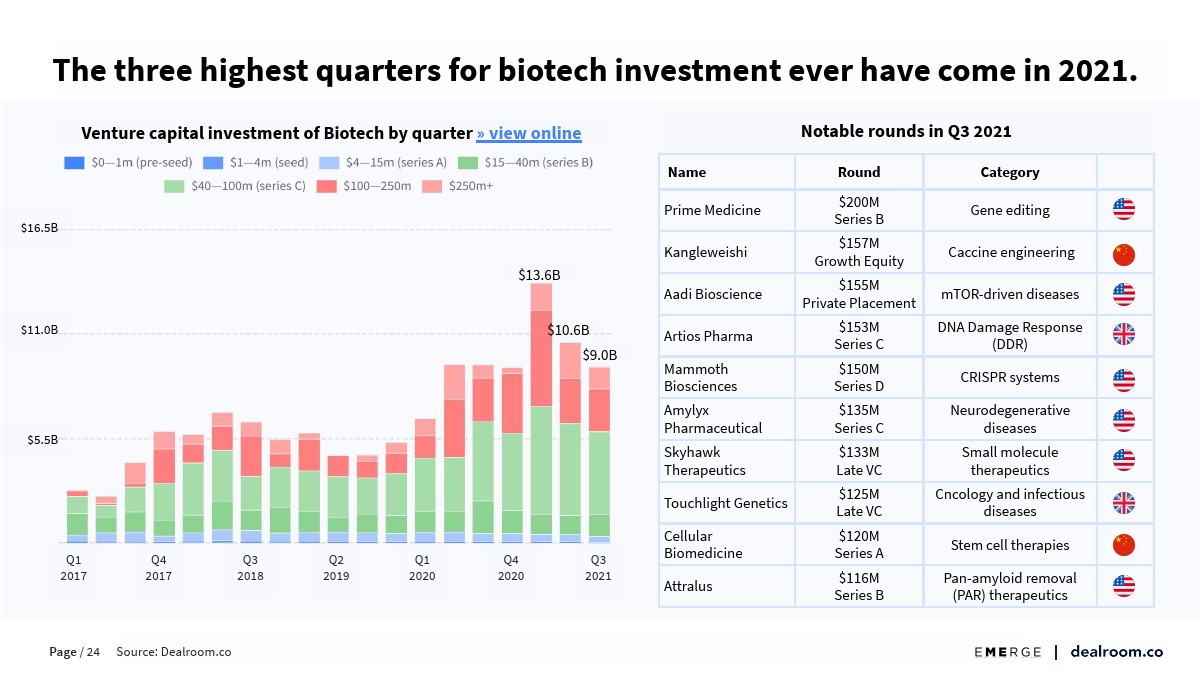Click the Round column header

859,172
